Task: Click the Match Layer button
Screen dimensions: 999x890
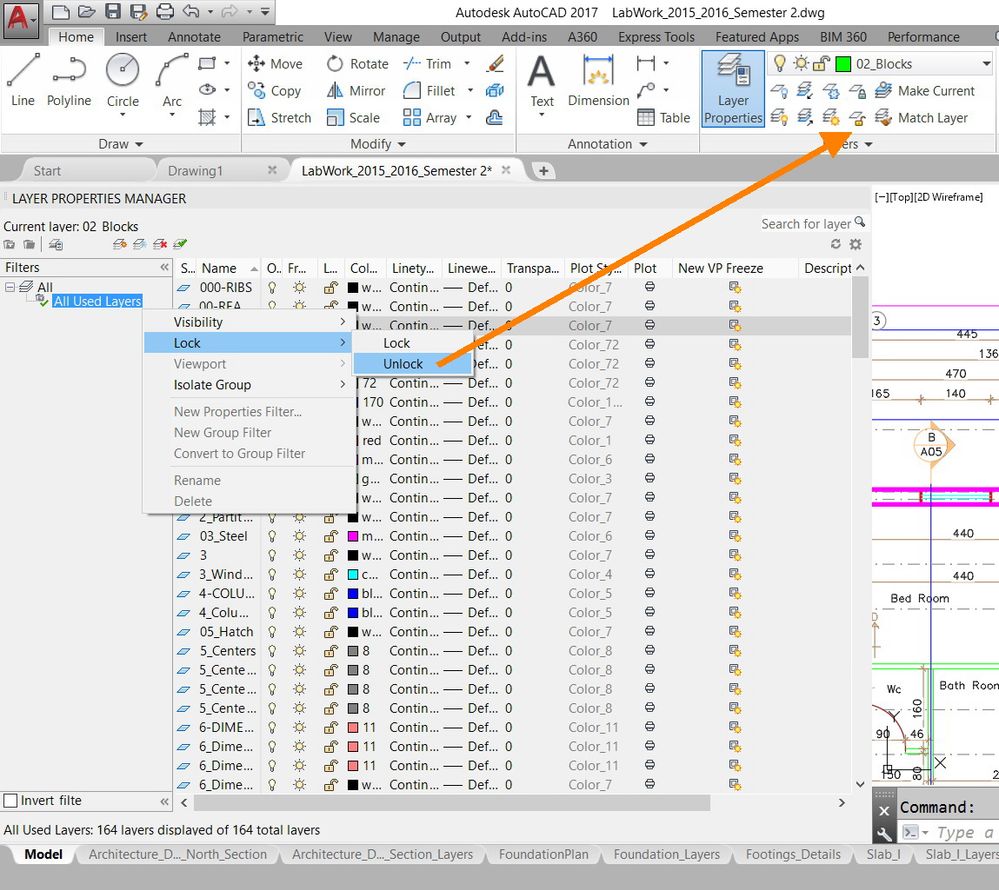Action: pos(921,118)
